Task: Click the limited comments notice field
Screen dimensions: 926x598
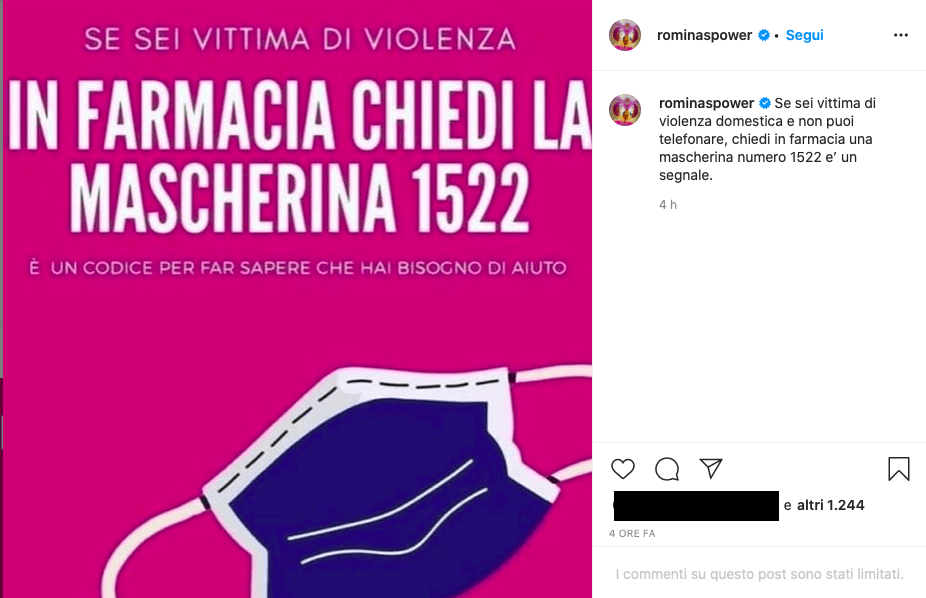Action: tap(759, 573)
